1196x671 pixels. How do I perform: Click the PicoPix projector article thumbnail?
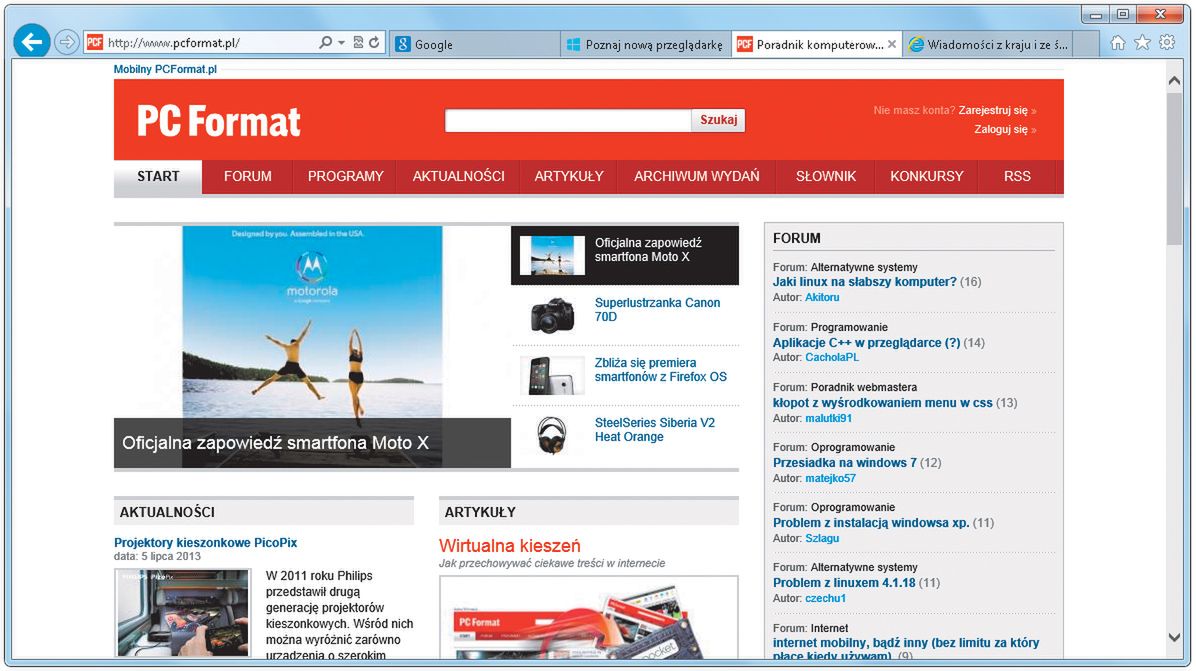pos(183,613)
